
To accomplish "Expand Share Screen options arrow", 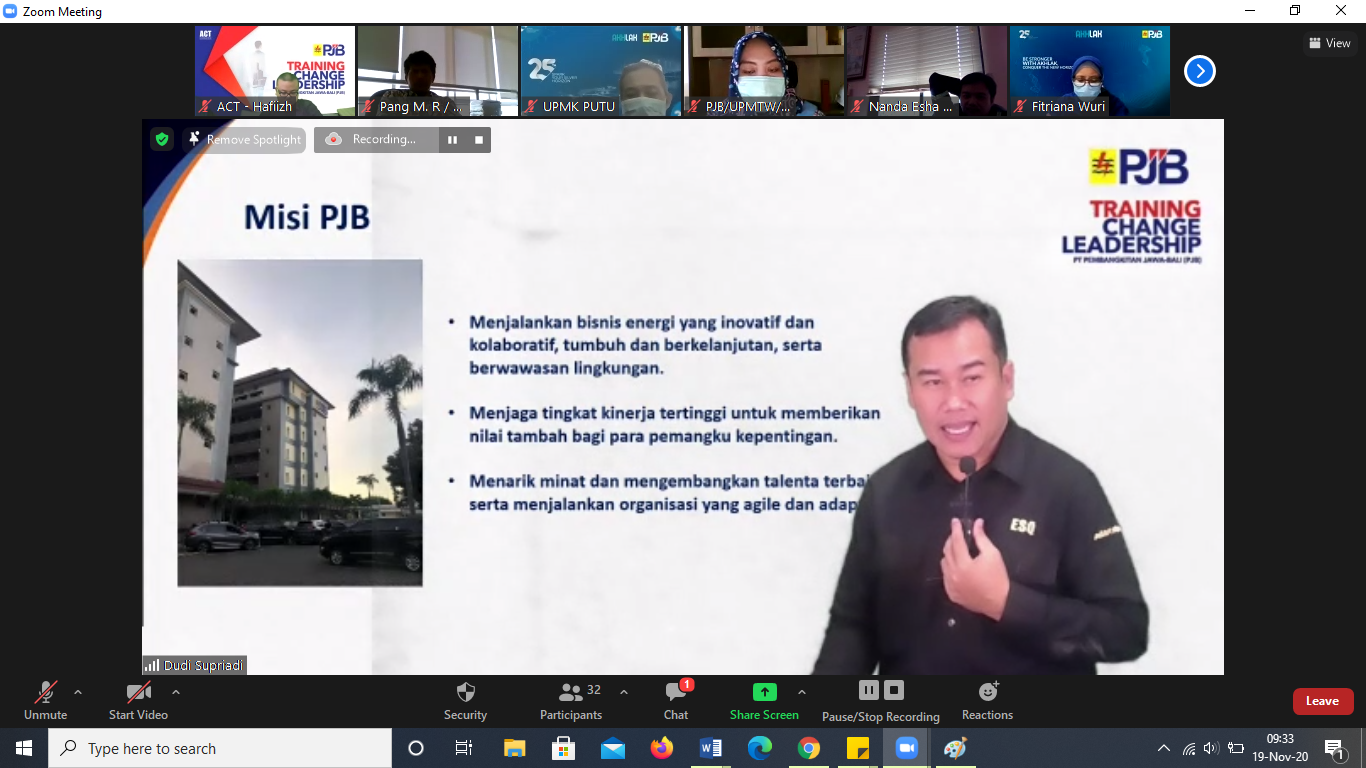I will point(802,692).
